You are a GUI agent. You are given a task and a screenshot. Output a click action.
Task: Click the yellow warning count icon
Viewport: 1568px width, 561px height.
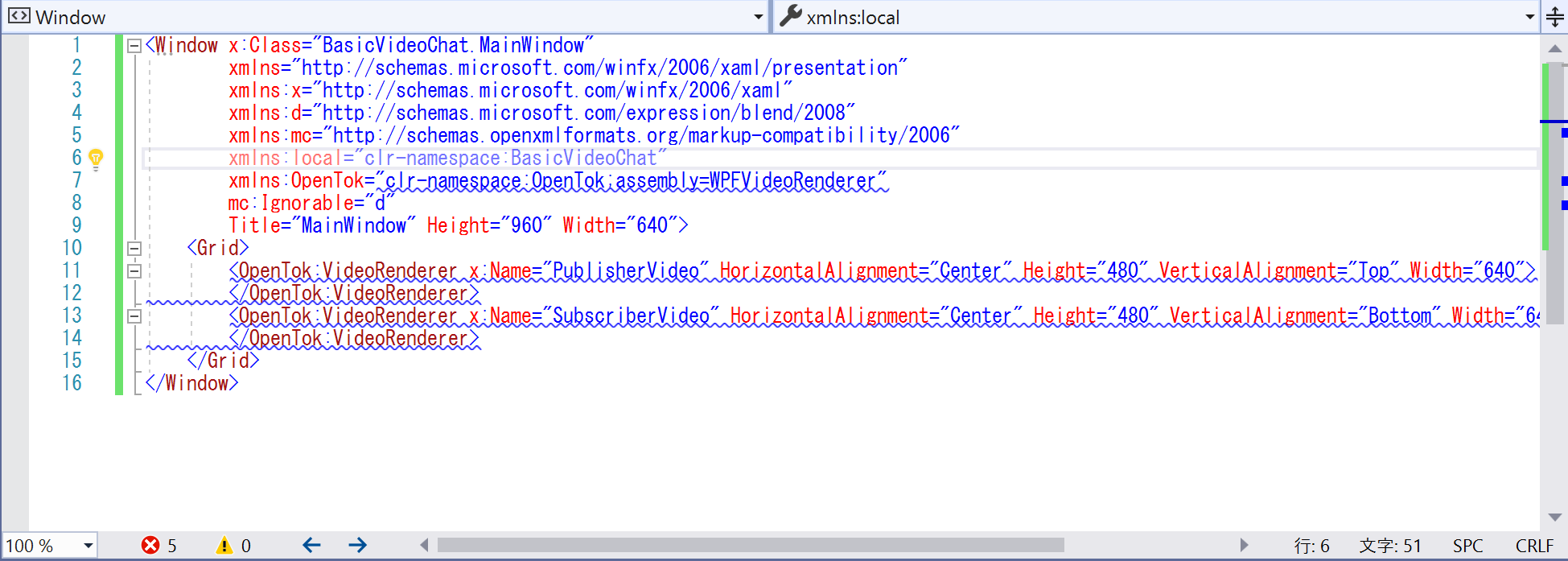[x=224, y=546]
